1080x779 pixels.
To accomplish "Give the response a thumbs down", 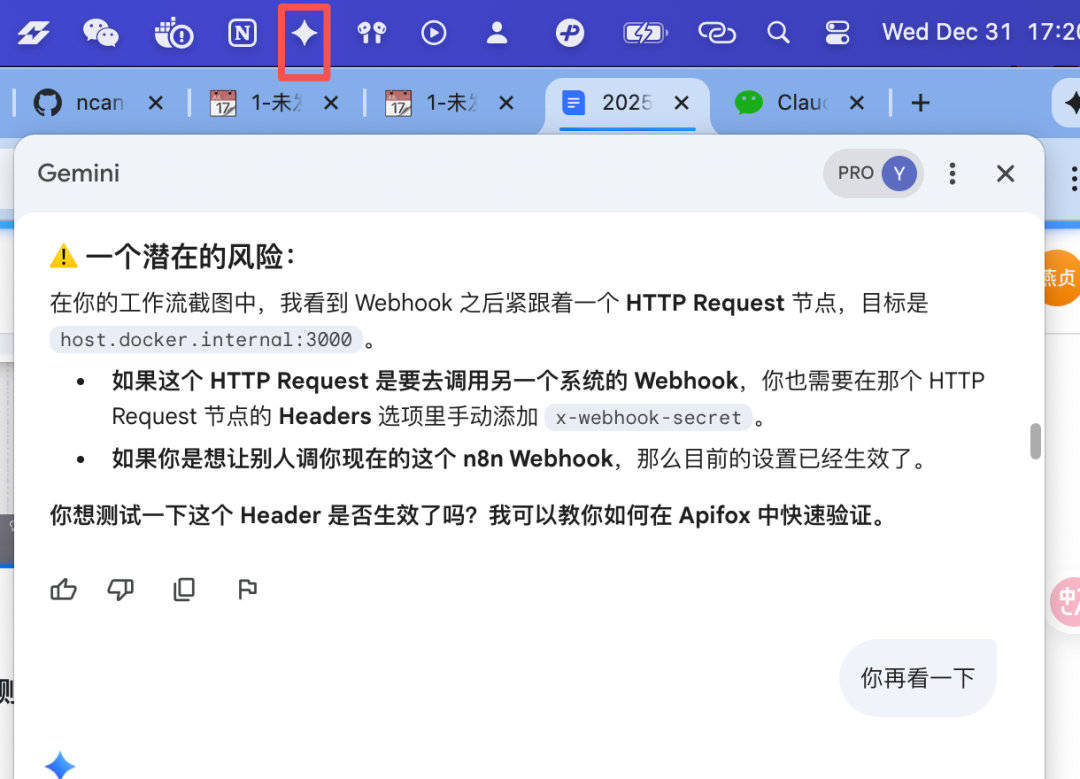I will (x=121, y=589).
